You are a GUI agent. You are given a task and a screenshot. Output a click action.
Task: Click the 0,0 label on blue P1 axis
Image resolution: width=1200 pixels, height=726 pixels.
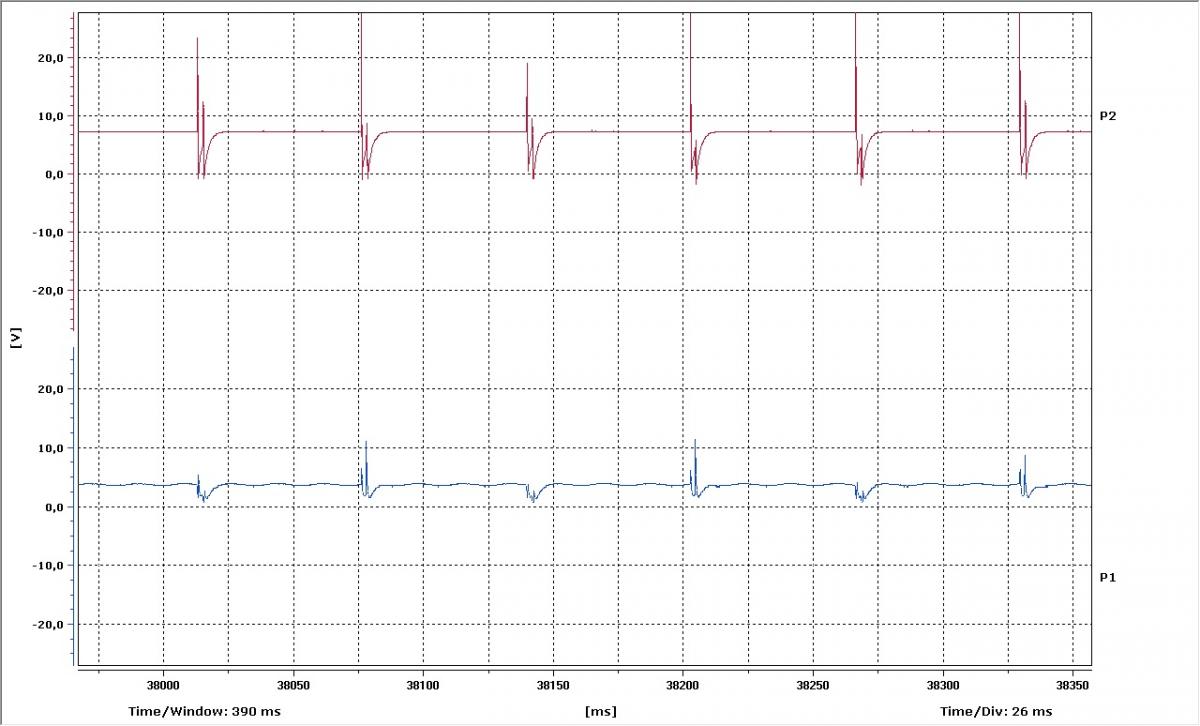click(x=56, y=507)
